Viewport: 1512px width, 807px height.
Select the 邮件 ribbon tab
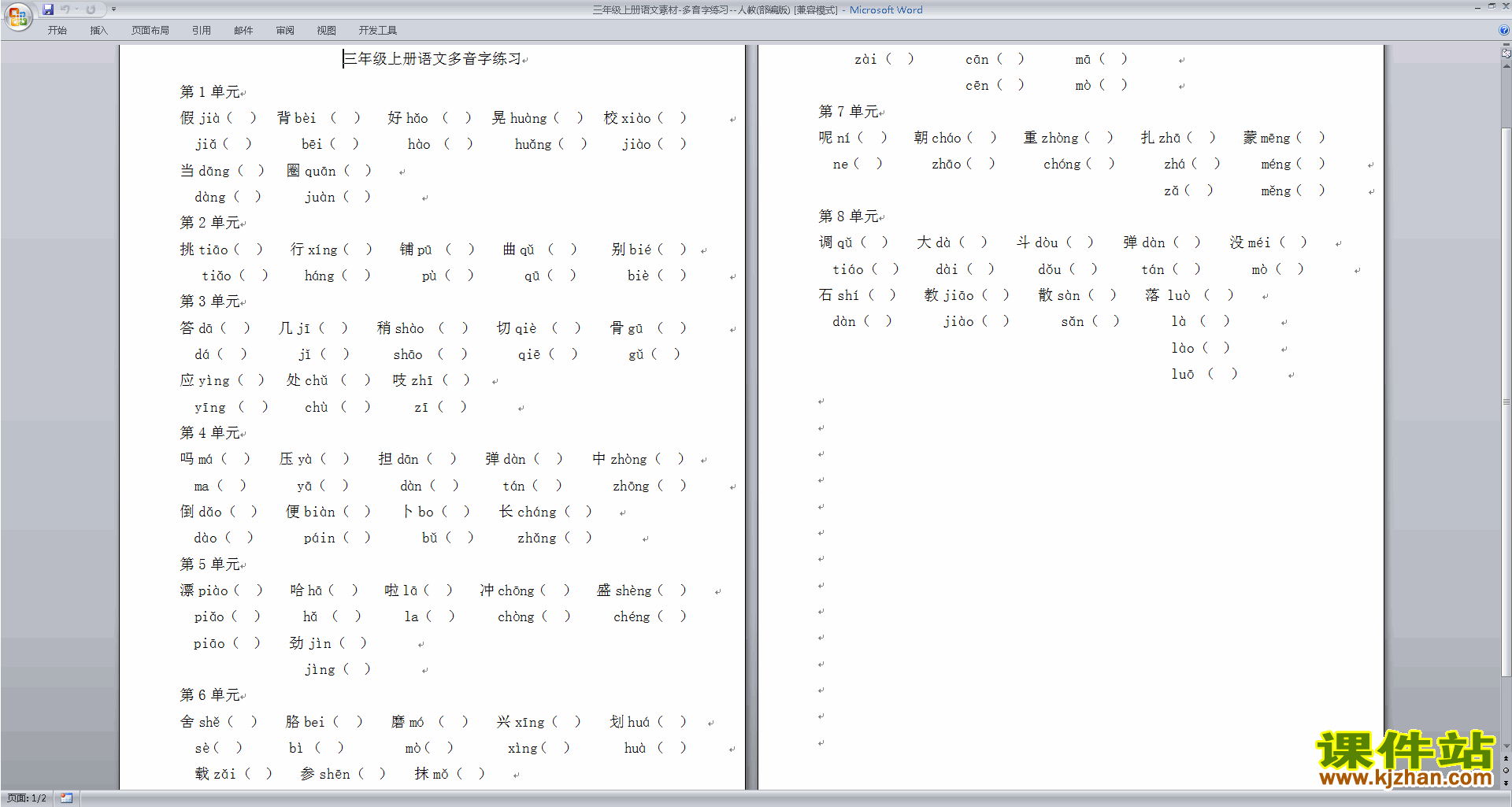243,30
